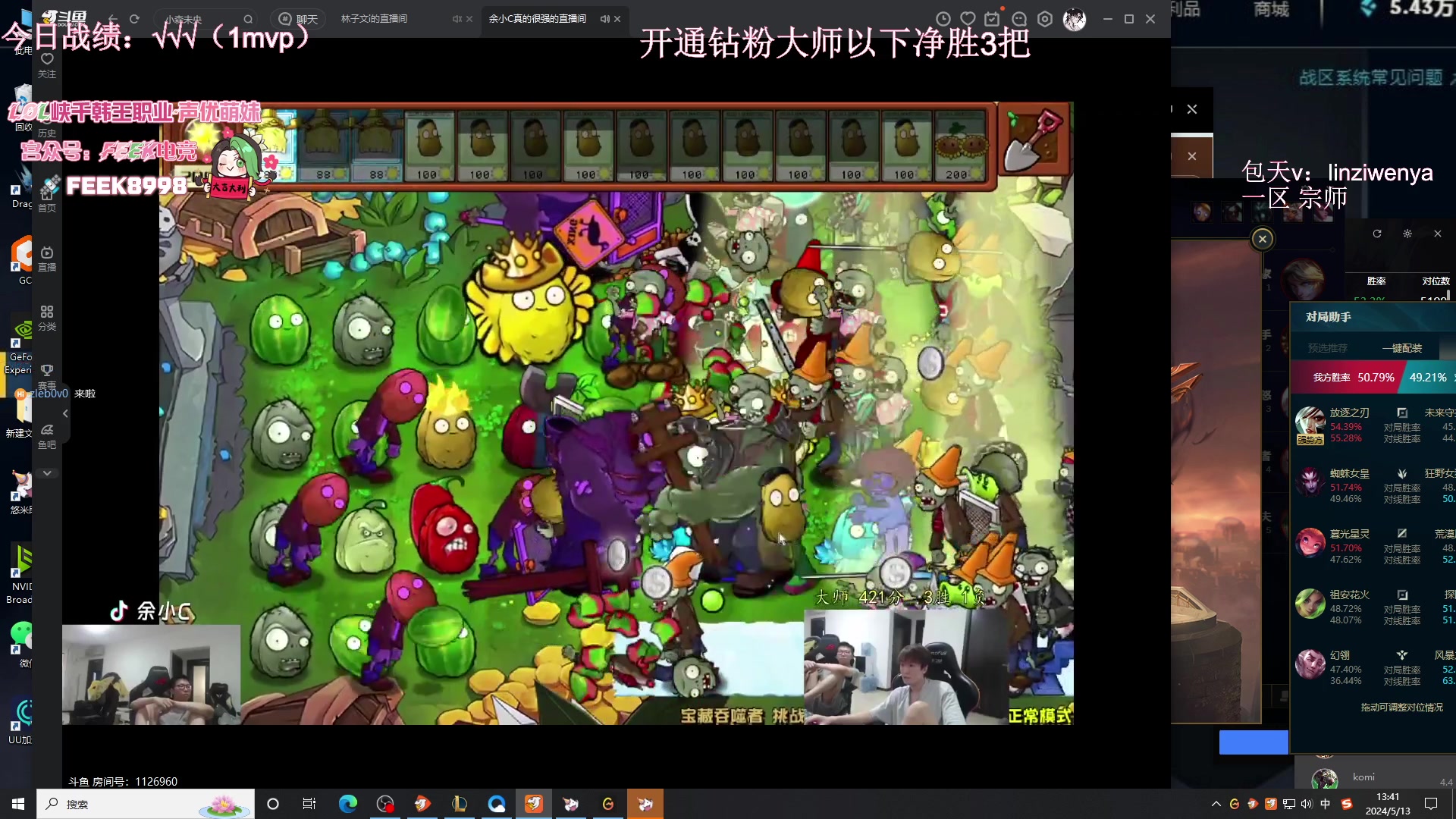Click the blue confirm button in League client
The image size is (1456, 819).
pyautogui.click(x=1254, y=742)
